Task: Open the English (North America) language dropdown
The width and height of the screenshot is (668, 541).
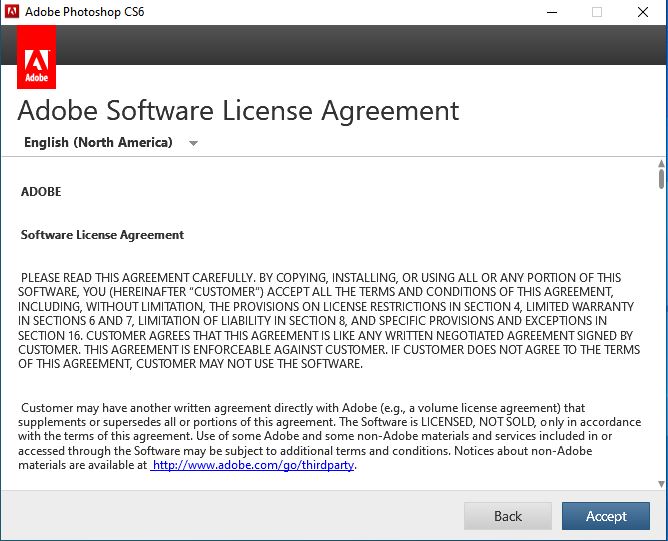Action: coord(98,142)
